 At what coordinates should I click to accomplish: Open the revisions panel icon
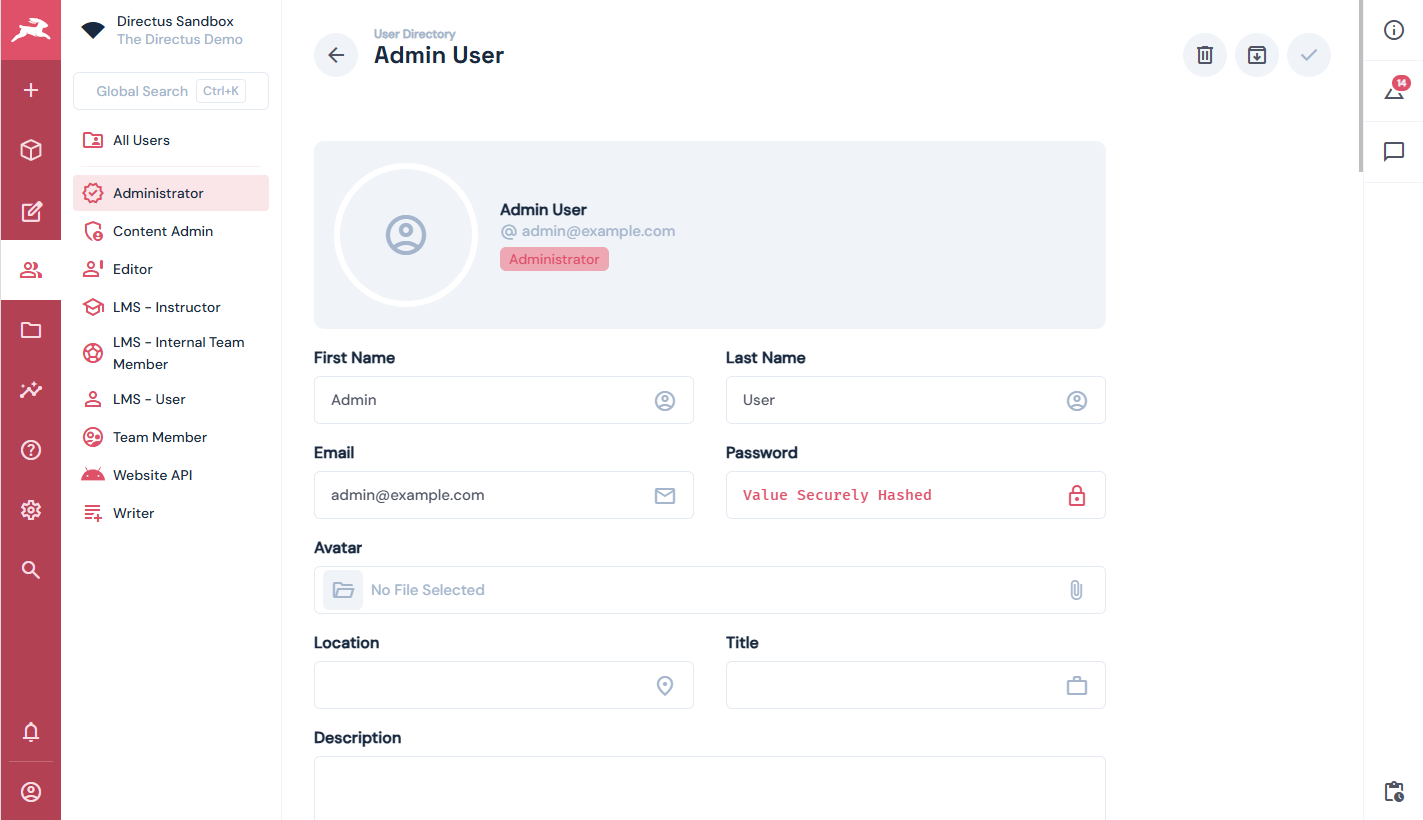1394,92
